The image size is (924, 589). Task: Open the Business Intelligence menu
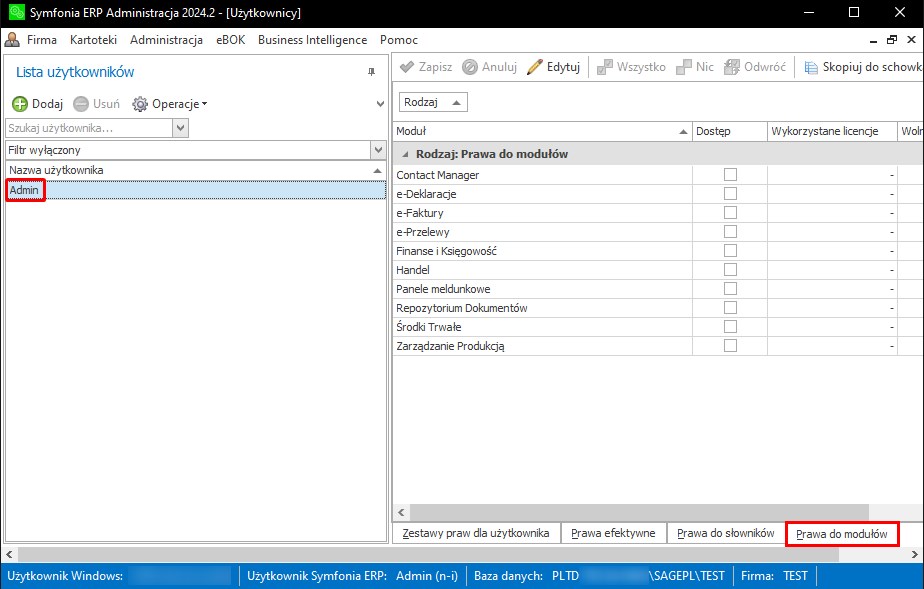[312, 40]
